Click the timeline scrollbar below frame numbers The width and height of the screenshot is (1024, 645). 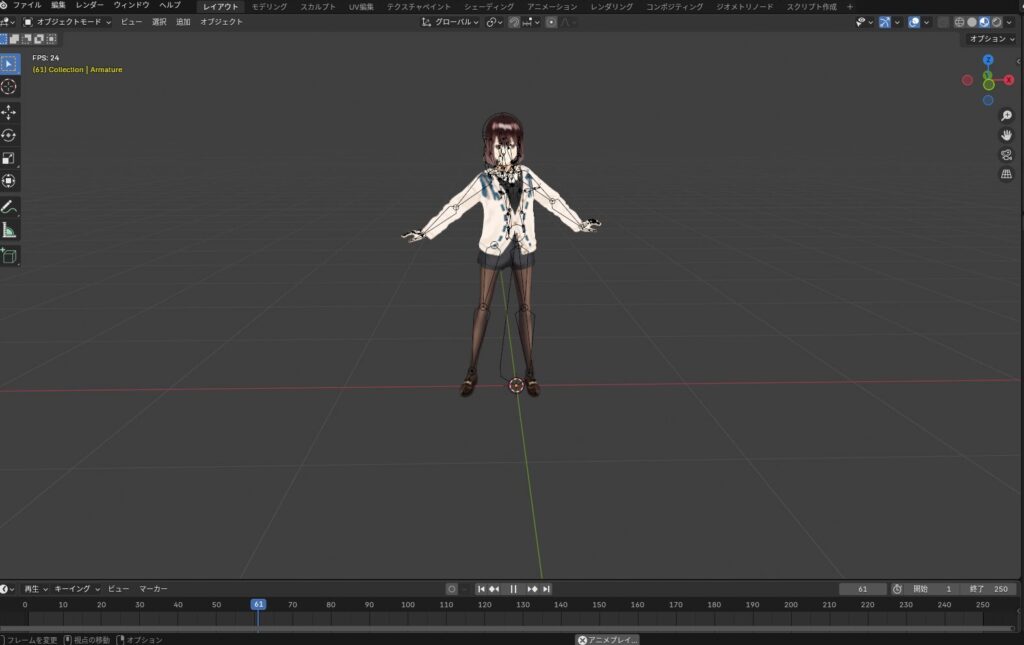(x=512, y=628)
